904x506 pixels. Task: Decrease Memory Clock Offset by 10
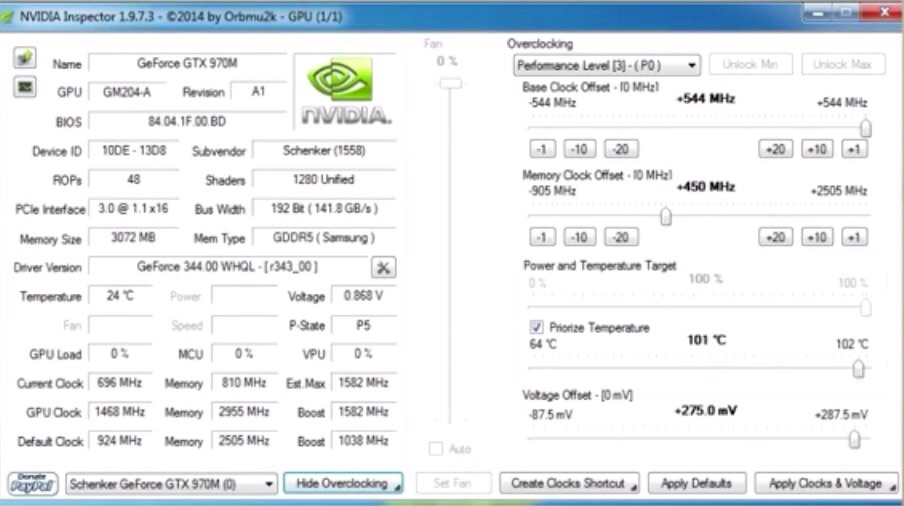click(579, 237)
